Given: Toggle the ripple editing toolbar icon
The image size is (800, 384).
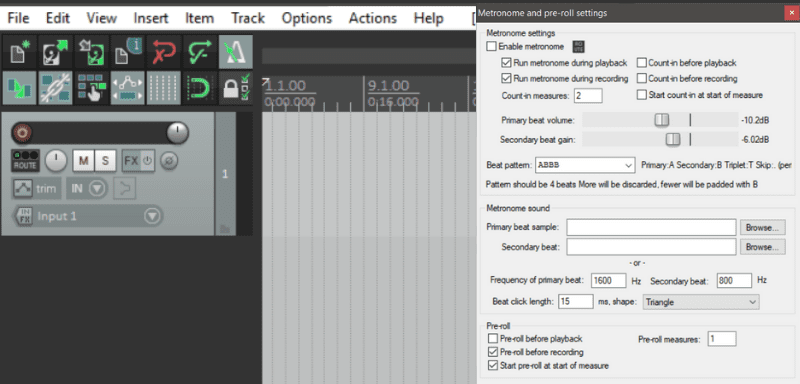Looking at the screenshot, I should (91, 88).
